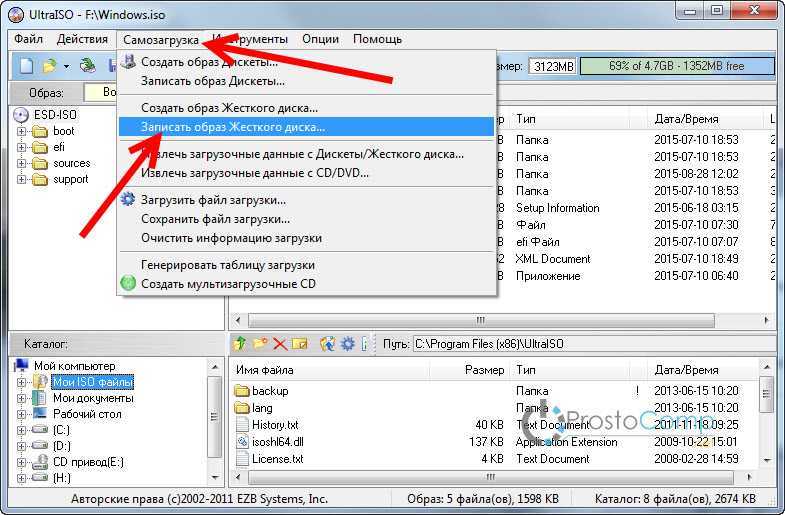Select Рабочий стол in catalog tree
The height and width of the screenshot is (515, 785).
point(87,414)
